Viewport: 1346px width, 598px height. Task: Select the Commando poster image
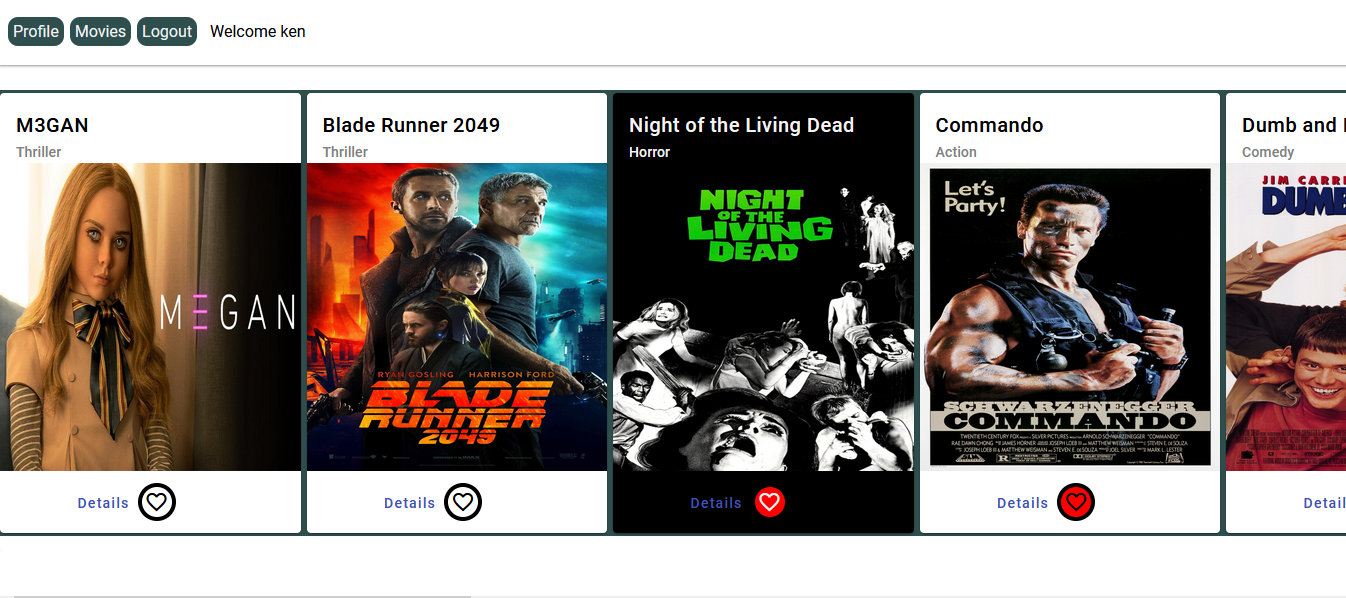pyautogui.click(x=1070, y=316)
